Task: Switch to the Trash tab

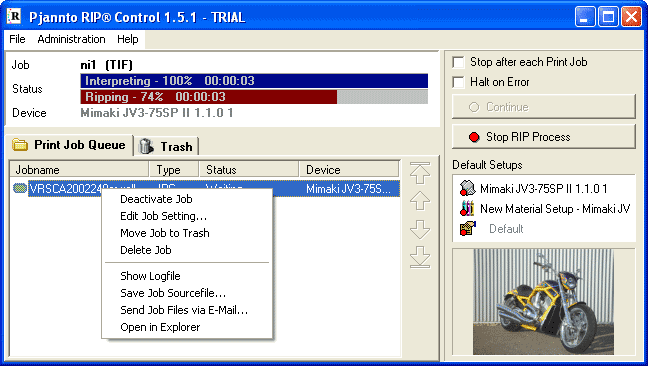Action: coord(167,146)
